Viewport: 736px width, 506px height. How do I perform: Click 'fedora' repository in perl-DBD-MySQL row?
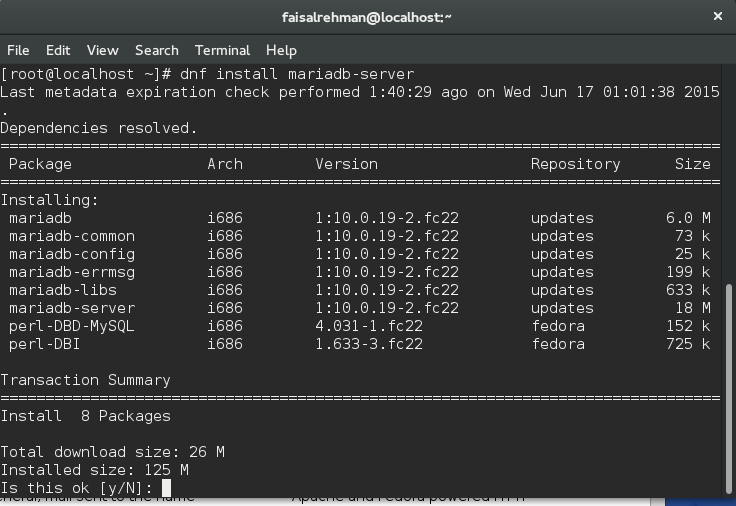click(558, 326)
